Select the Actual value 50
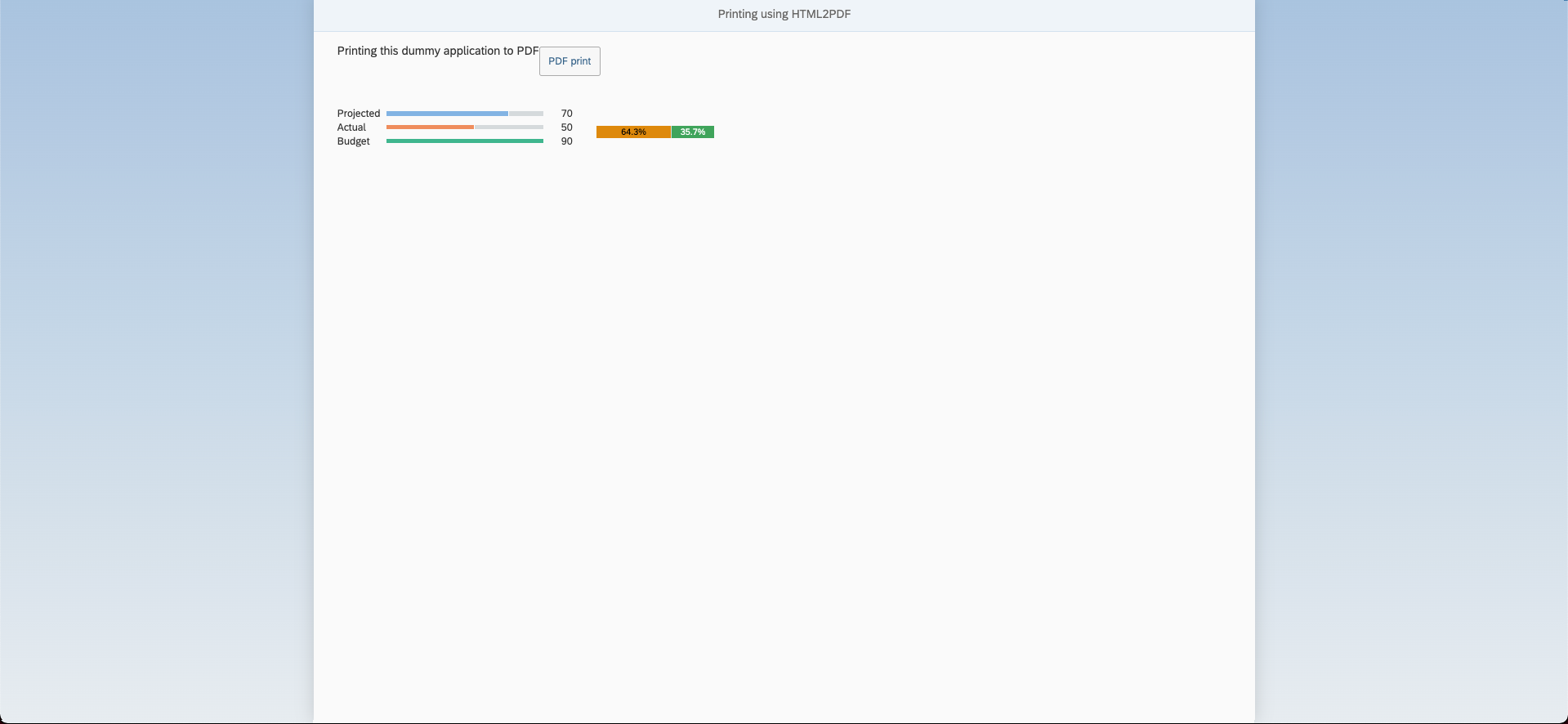This screenshot has height=724, width=1568. coord(566,127)
